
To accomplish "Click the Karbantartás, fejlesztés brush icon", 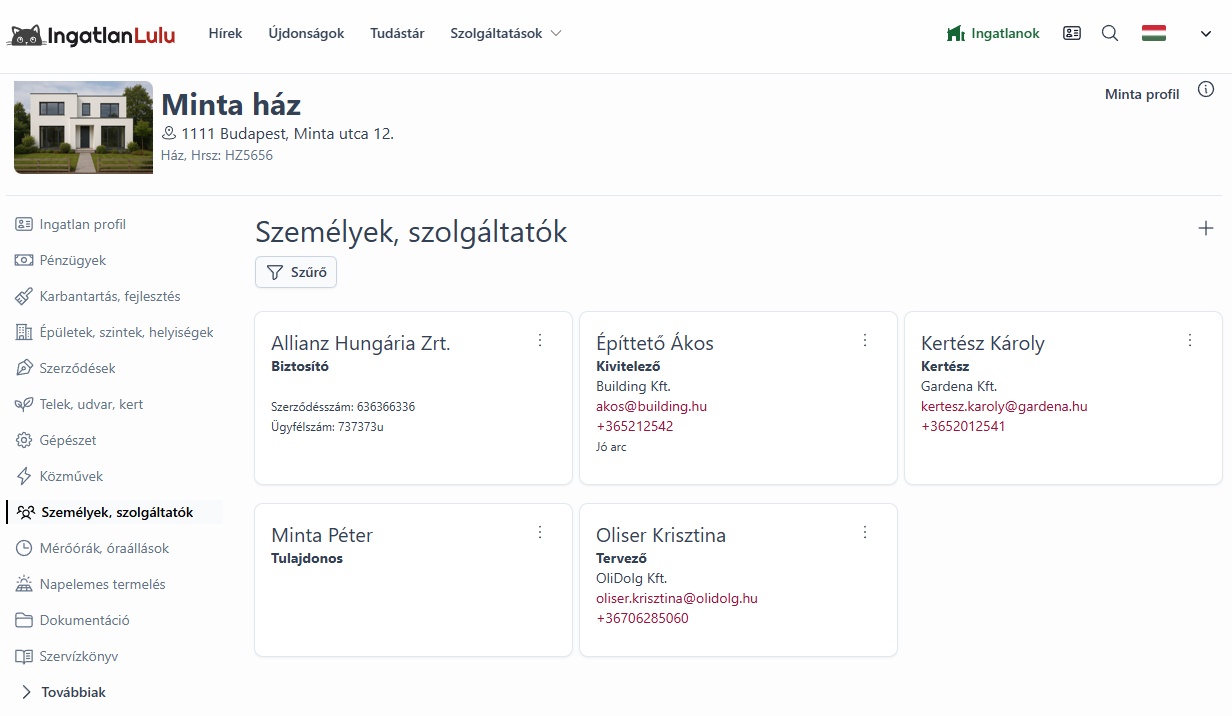I will (x=24, y=296).
